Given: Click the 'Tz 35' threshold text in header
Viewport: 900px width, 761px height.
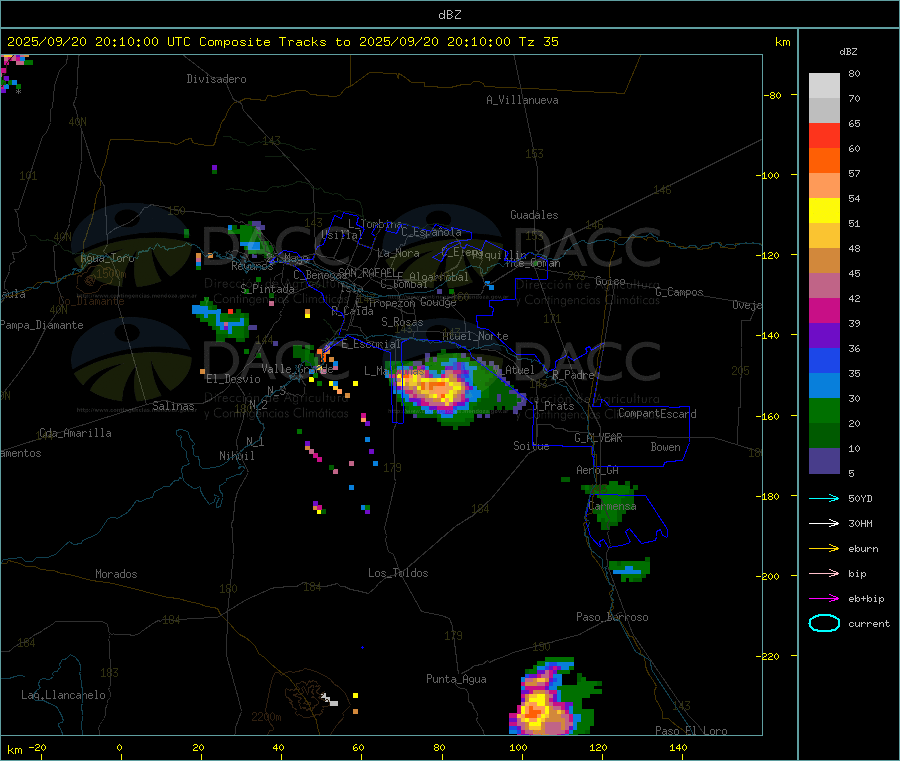Looking at the screenshot, I should pos(538,41).
